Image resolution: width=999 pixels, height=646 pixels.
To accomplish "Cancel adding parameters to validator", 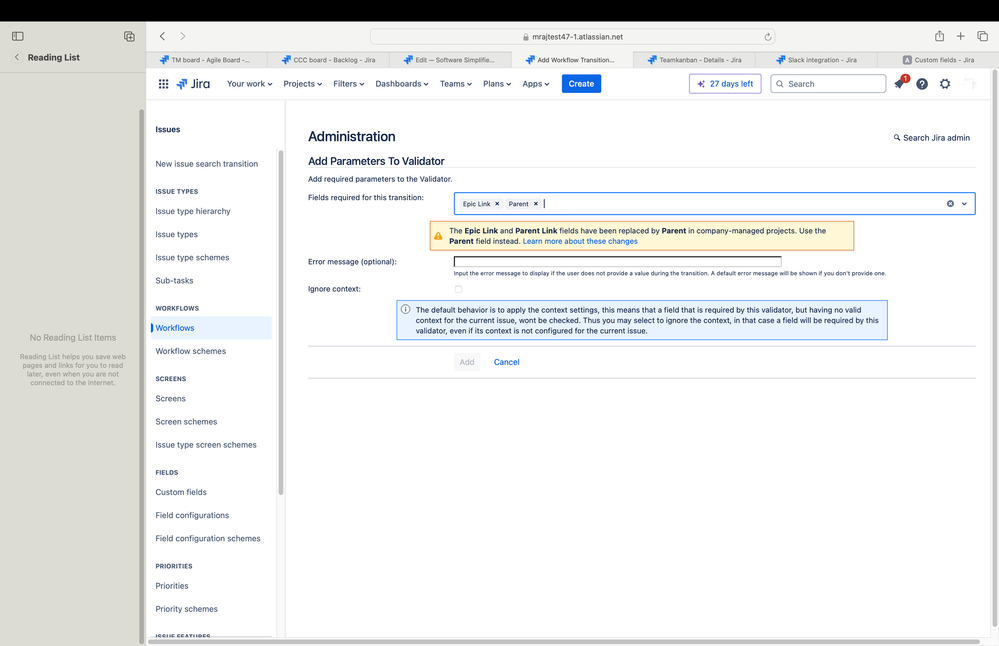I will 506,362.
